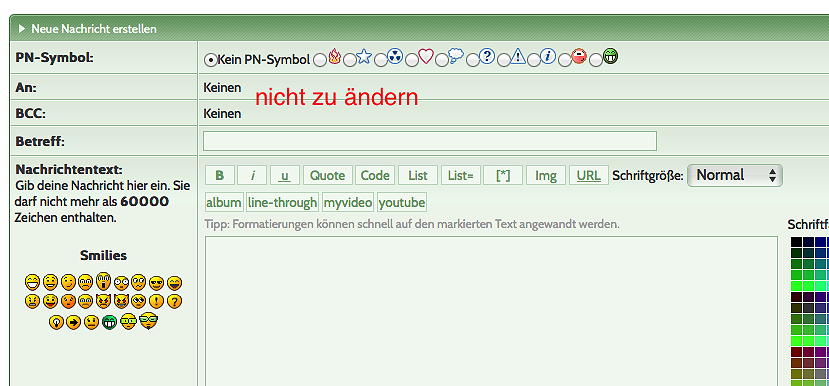Screen dimensions: 829x386
Task: Open the Schriftgröße Normal dropdown
Action: pyautogui.click(x=734, y=175)
